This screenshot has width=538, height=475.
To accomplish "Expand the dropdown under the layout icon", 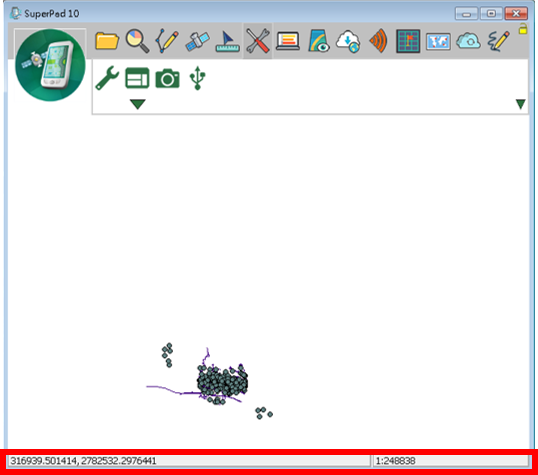I will tap(138, 104).
